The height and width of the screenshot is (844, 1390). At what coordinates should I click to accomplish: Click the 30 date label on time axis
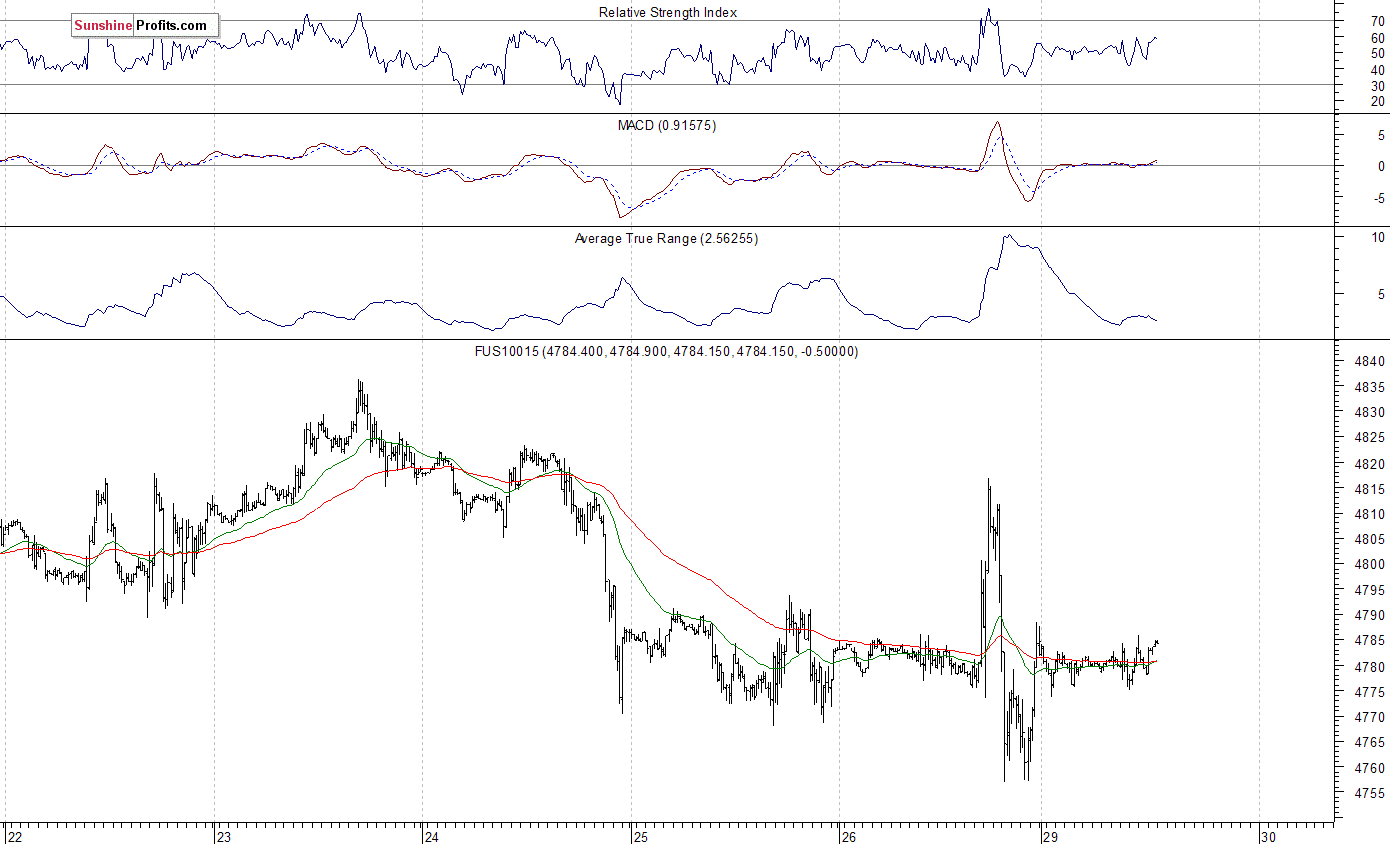1269,836
